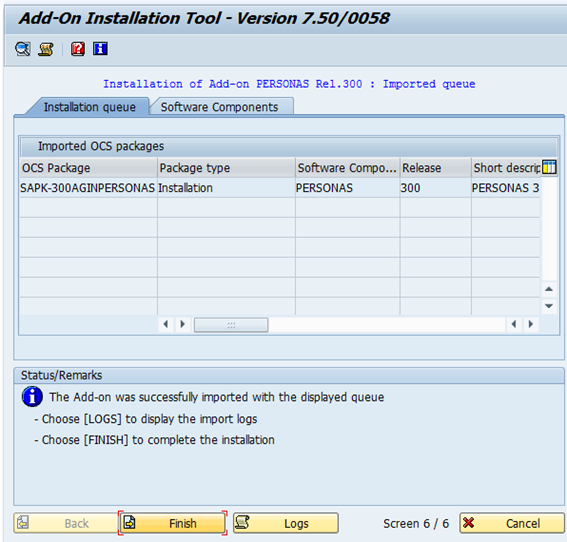Click the left horizontal scroll-left arrow
This screenshot has width=567, height=542.
point(166,324)
